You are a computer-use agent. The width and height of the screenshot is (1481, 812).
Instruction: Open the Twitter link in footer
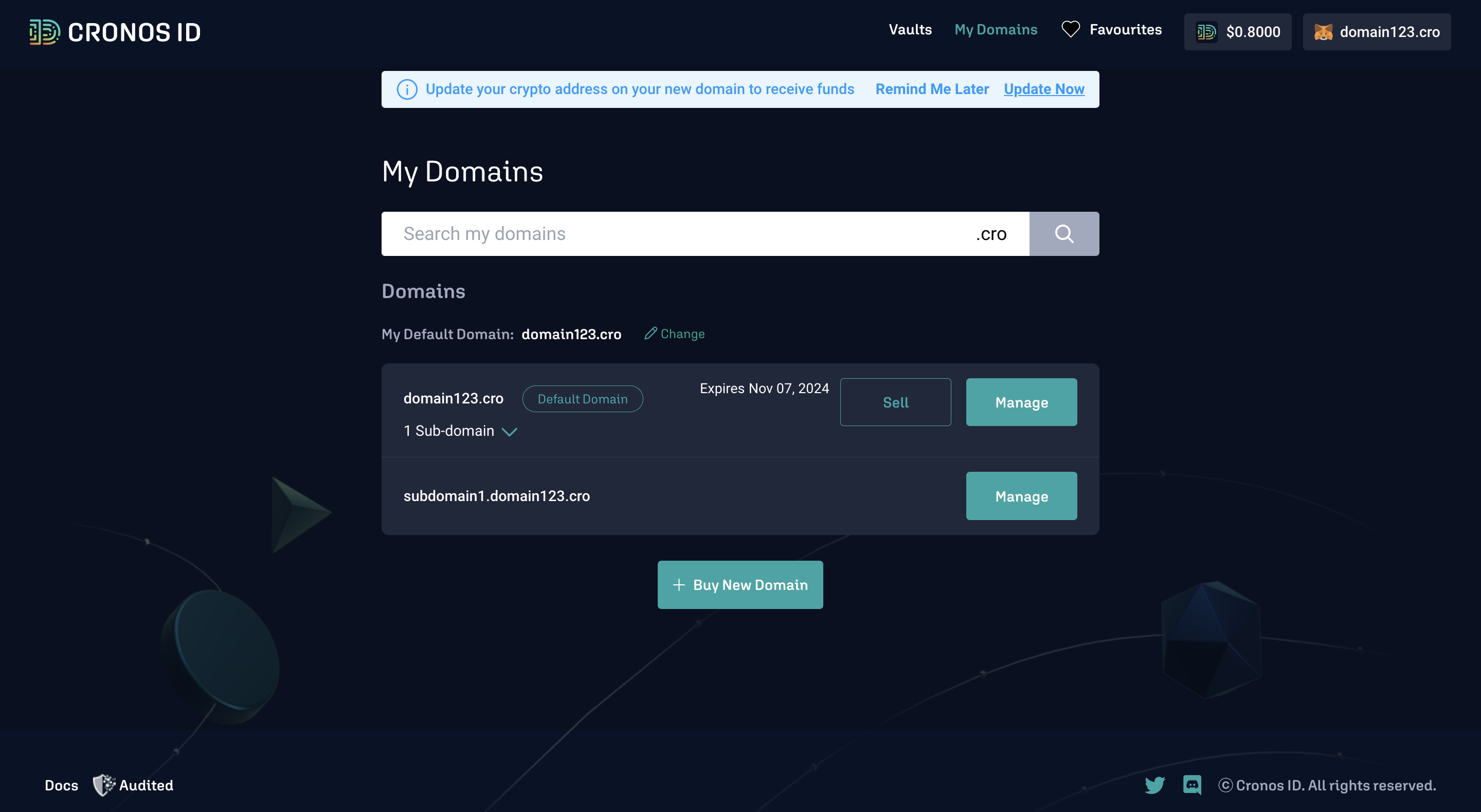pyautogui.click(x=1154, y=785)
